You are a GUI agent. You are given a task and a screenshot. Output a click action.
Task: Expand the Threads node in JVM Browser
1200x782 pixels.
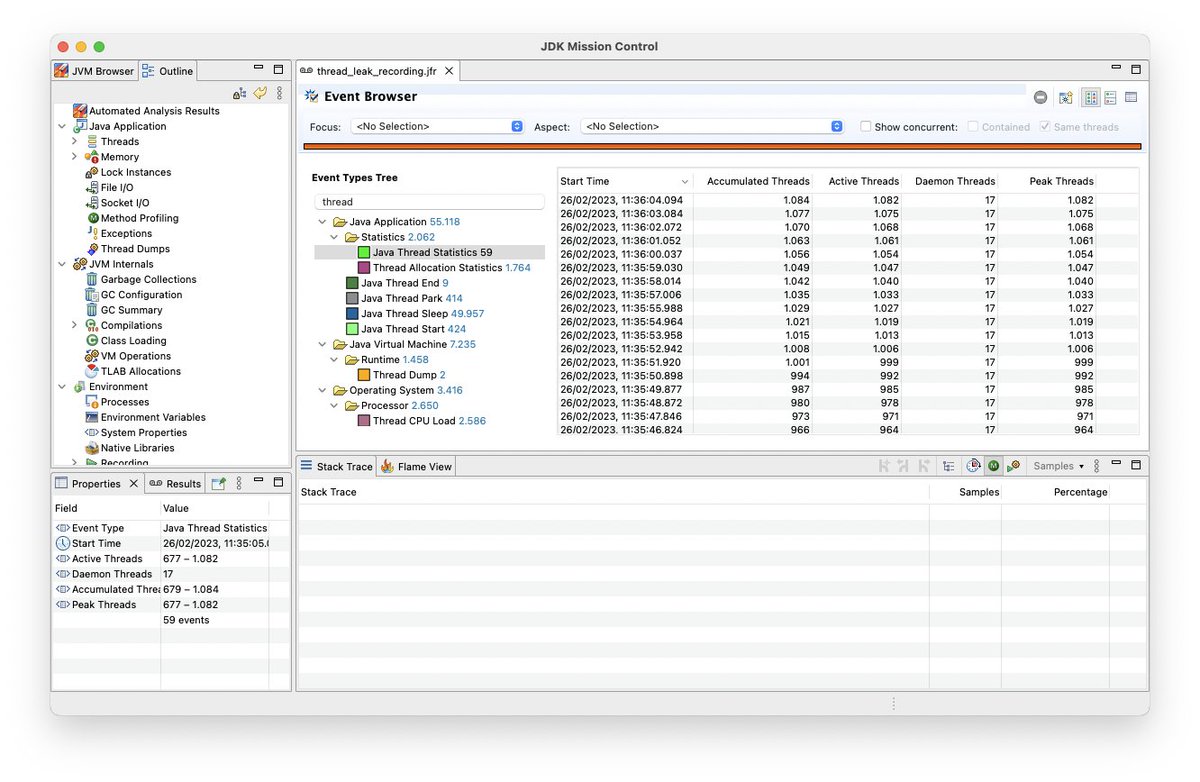[75, 141]
